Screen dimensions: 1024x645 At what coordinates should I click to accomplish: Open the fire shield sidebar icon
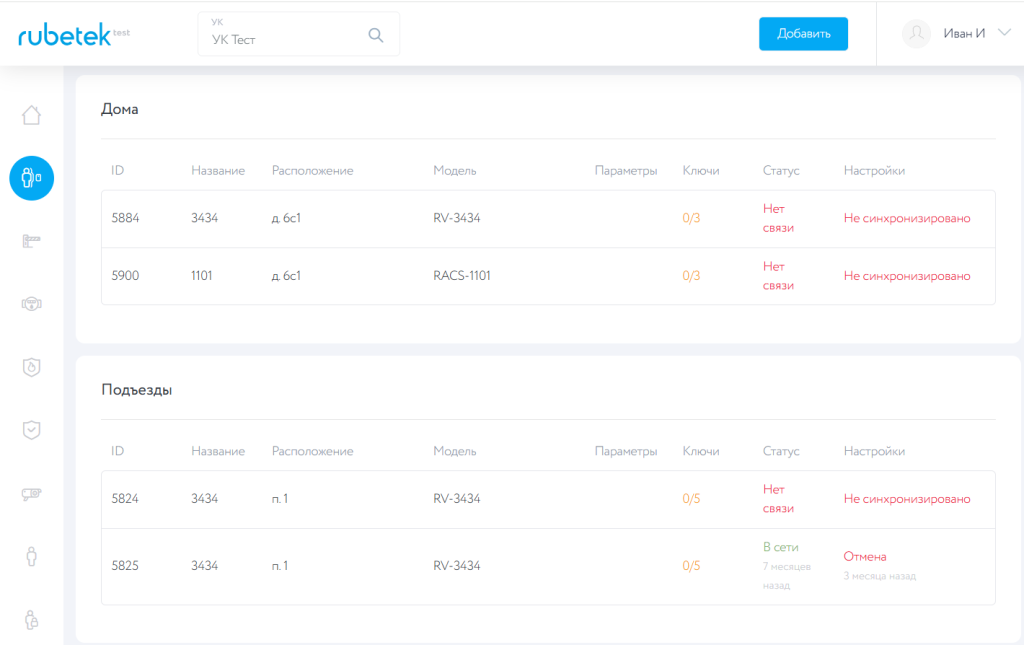pyautogui.click(x=31, y=367)
